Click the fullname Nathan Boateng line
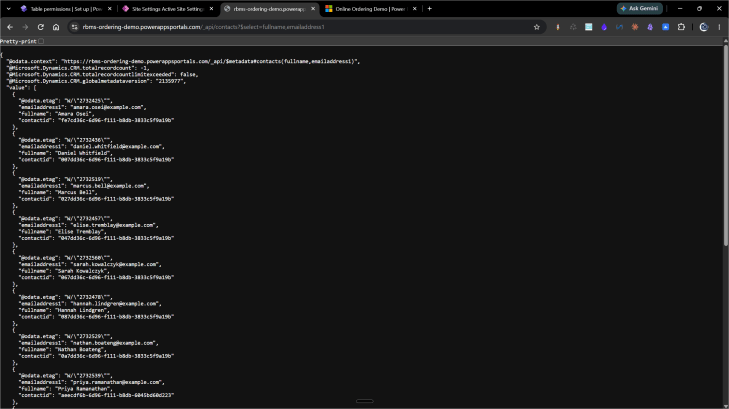 click(x=62, y=349)
